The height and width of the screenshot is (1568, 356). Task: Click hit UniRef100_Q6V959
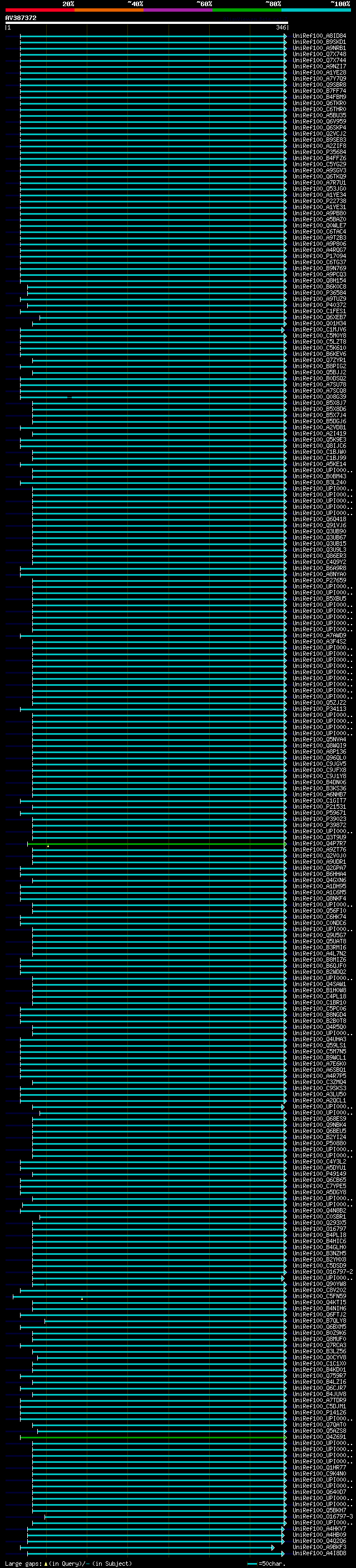pyautogui.click(x=319, y=121)
